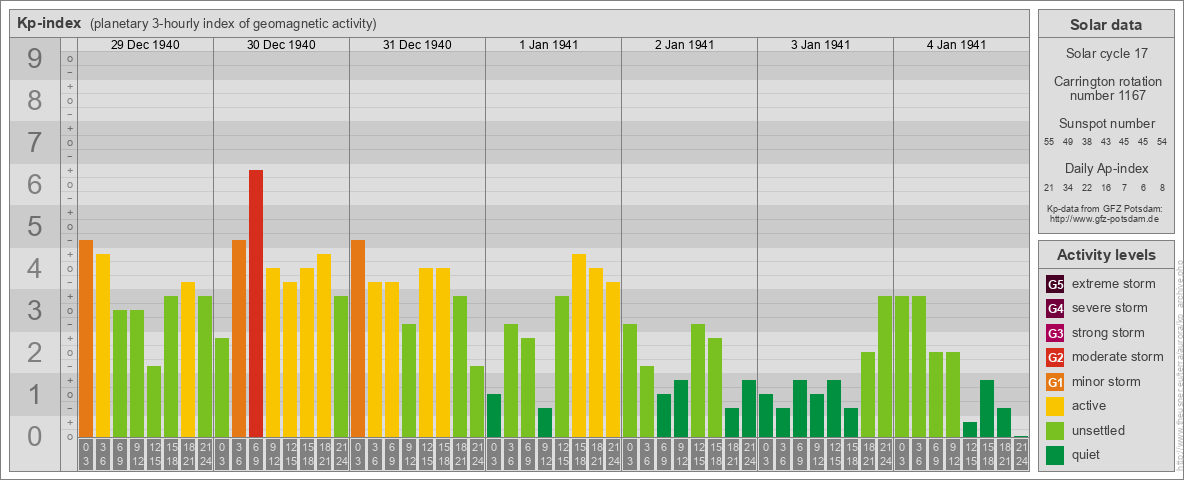This screenshot has height=480, width=1184.
Task: Click the 15-18 hour label under 1 Jan 1941
Action: pyautogui.click(x=579, y=454)
